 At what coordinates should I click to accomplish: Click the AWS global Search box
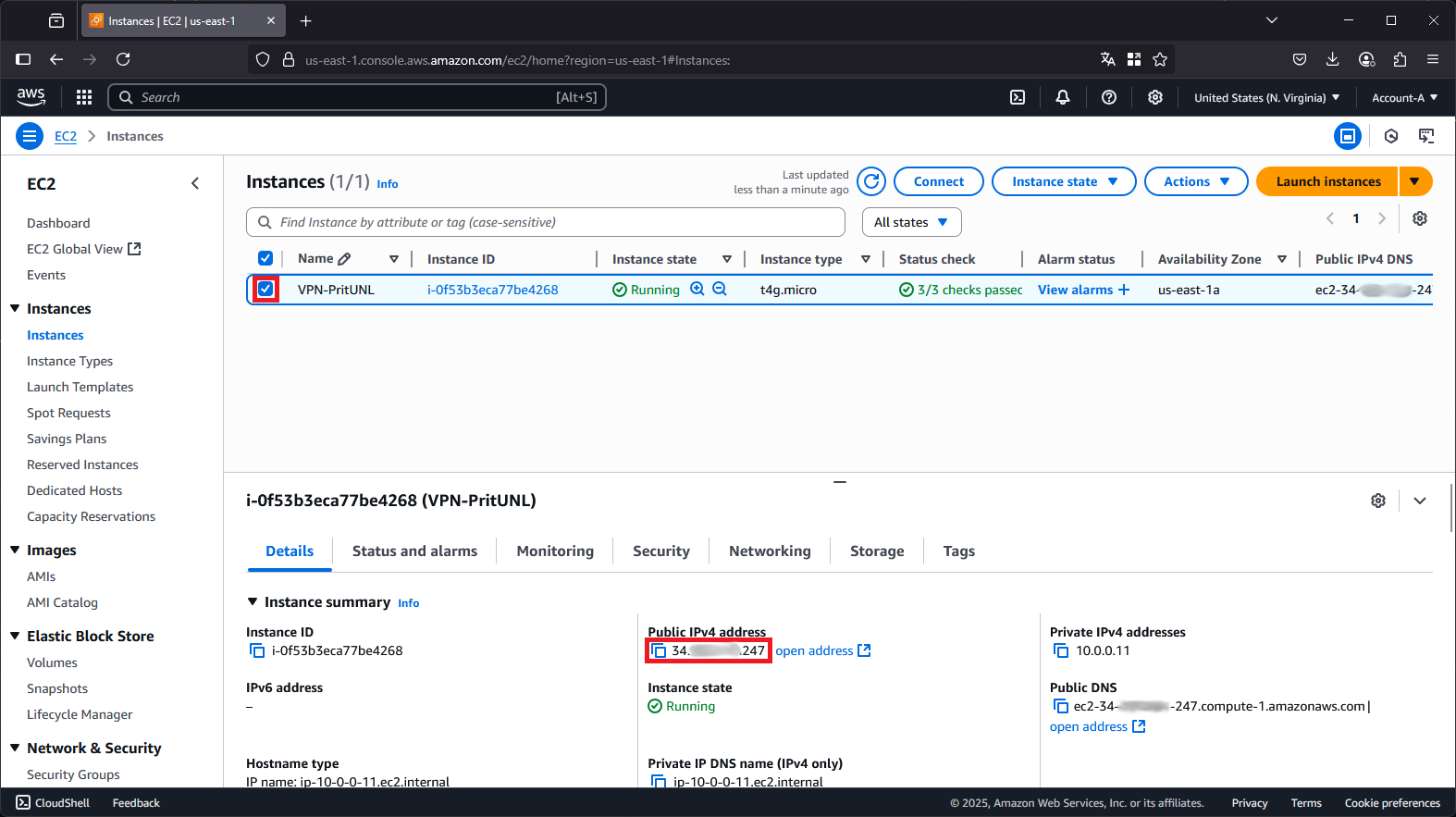click(x=357, y=97)
